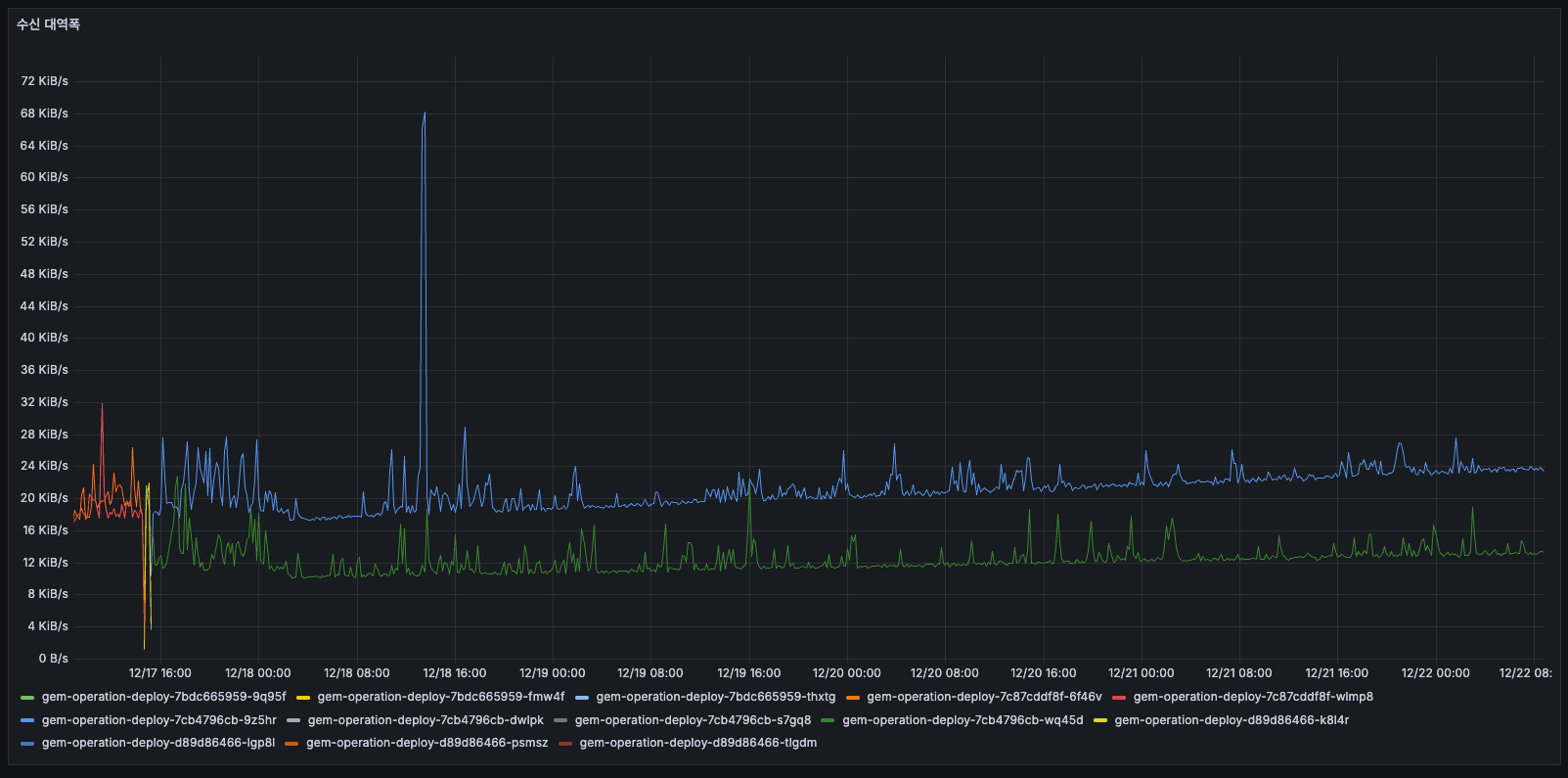Click the color marker for 7cb4796cb-s7gq8

(x=560, y=720)
